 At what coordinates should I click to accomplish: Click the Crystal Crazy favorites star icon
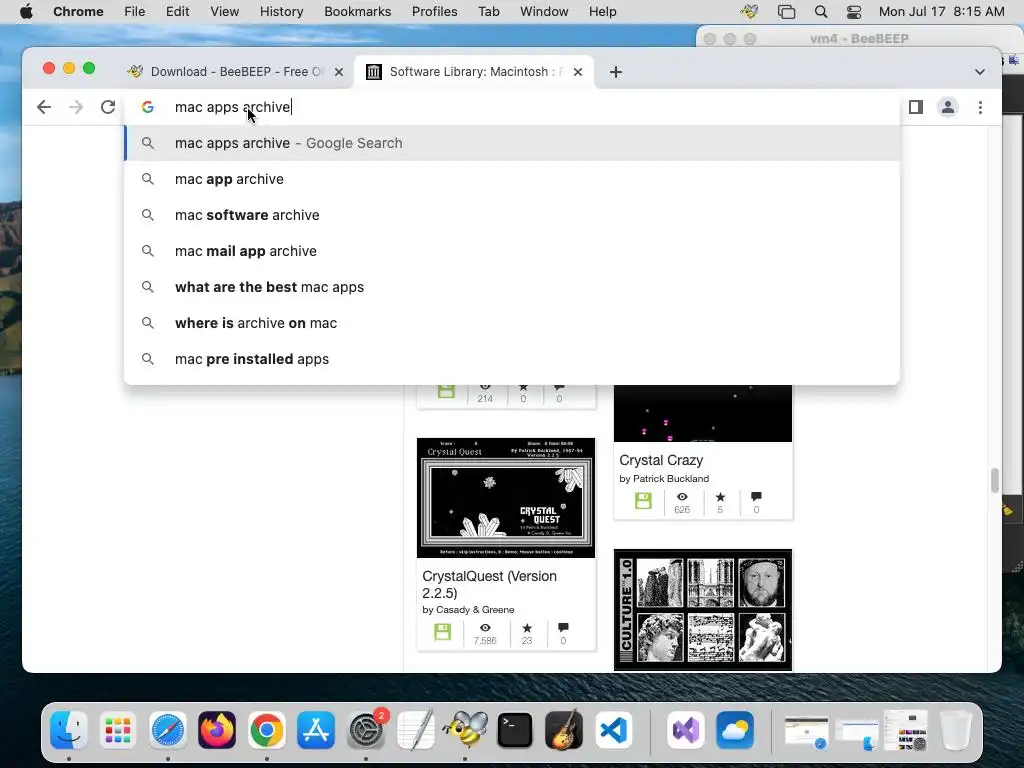coord(720,497)
